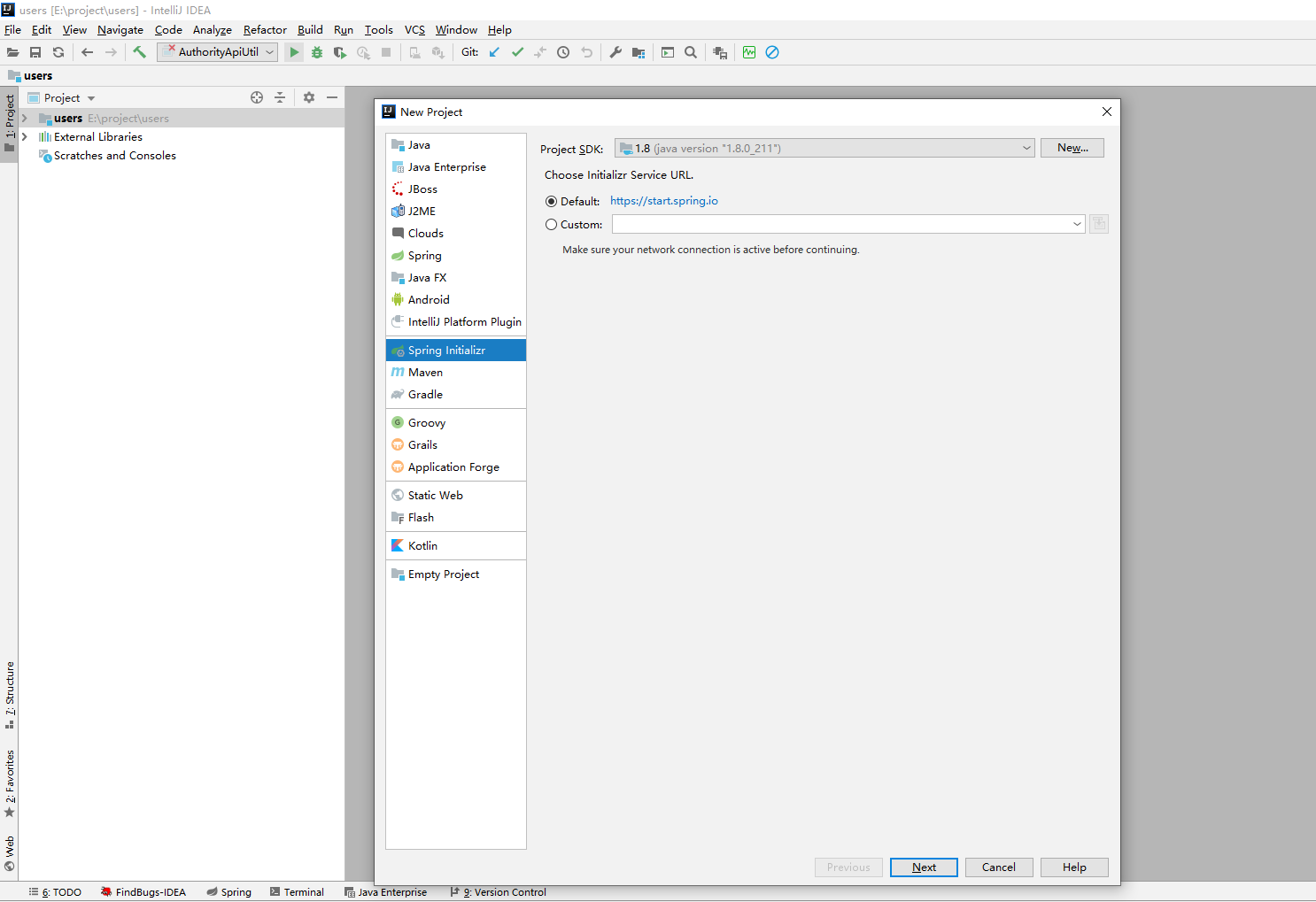This screenshot has height=902, width=1316.
Task: Expand External Libraries tree node
Action: click(25, 136)
